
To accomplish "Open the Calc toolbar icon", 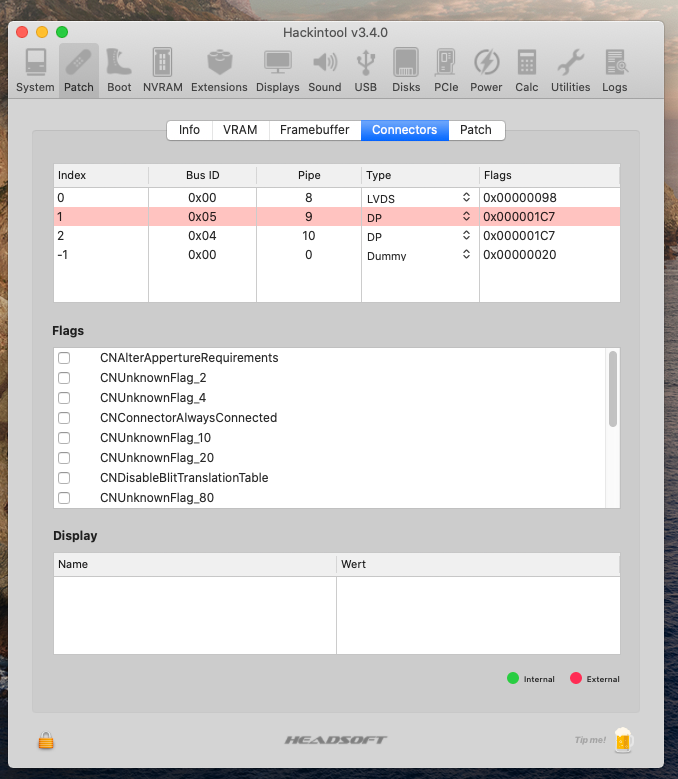I will pyautogui.click(x=527, y=71).
